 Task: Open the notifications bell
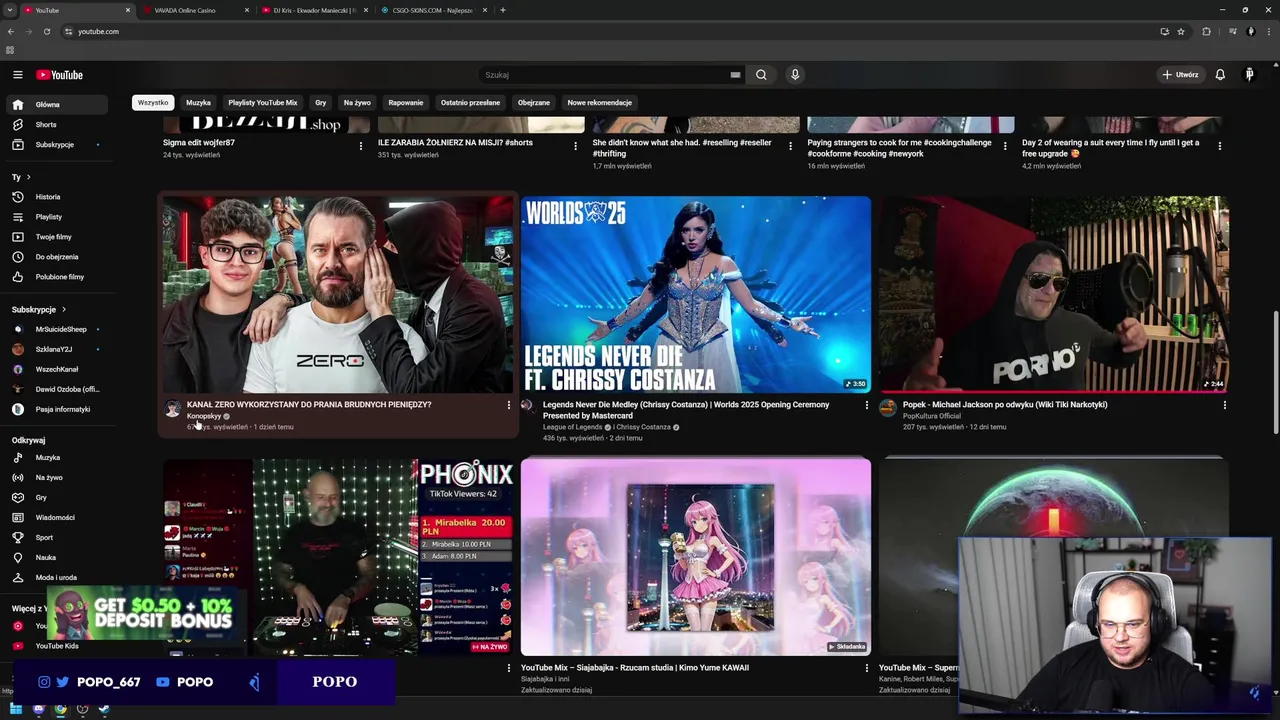1220,75
